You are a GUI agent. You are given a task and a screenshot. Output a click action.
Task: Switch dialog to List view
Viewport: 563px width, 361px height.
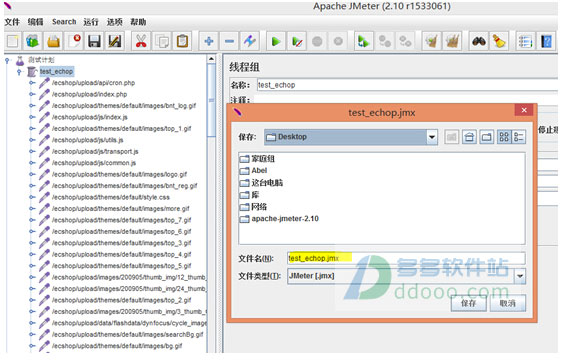(504, 137)
